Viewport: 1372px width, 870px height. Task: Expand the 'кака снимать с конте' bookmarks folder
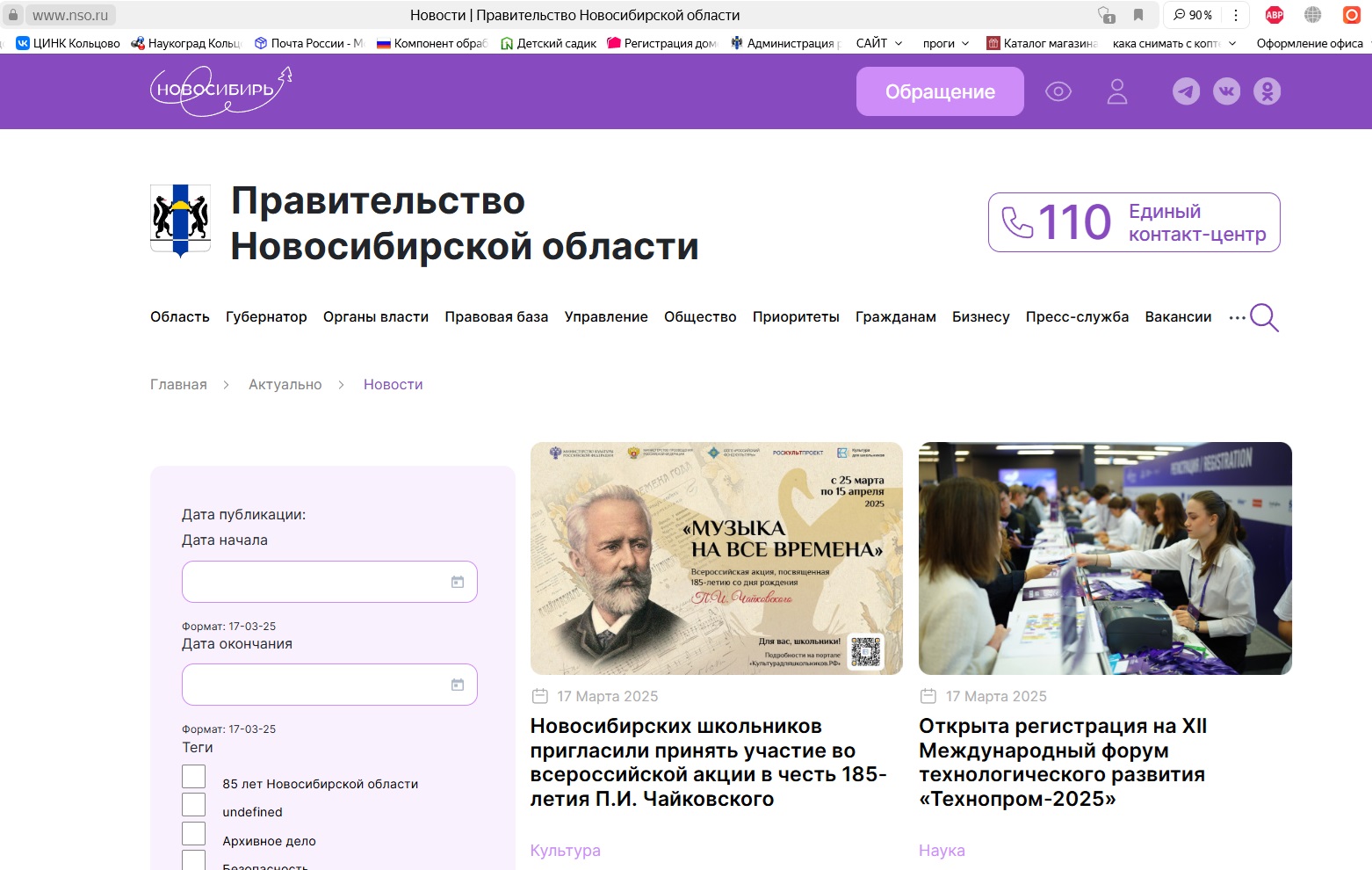(1174, 43)
